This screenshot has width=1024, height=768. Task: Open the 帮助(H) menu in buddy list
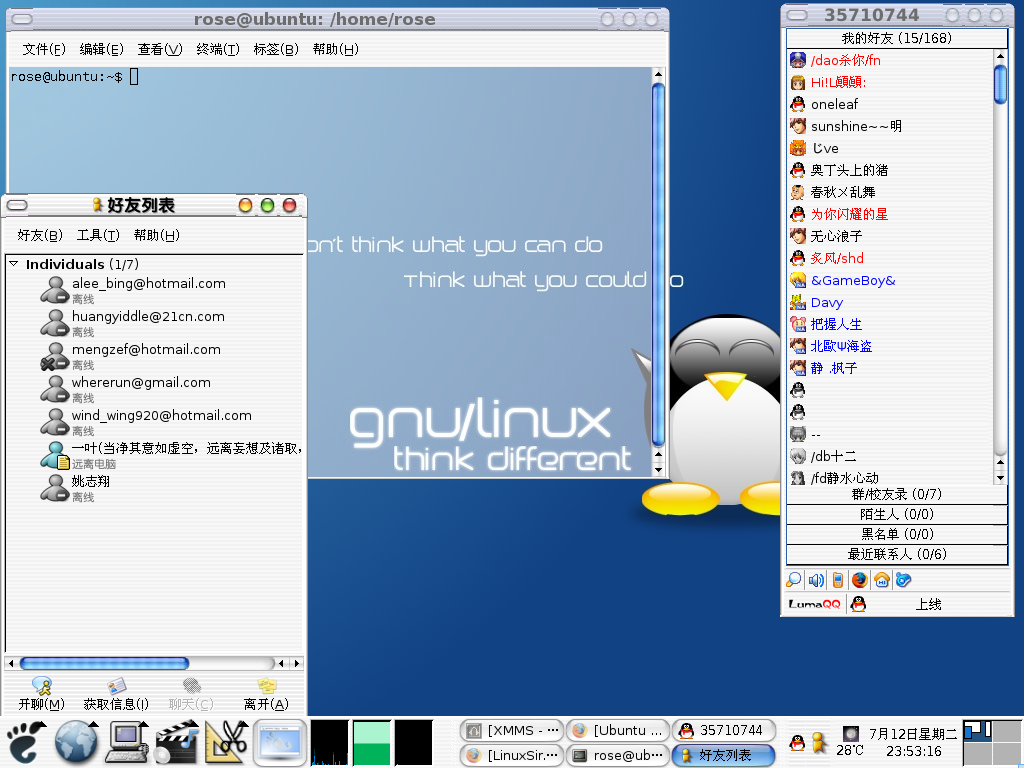click(157, 235)
